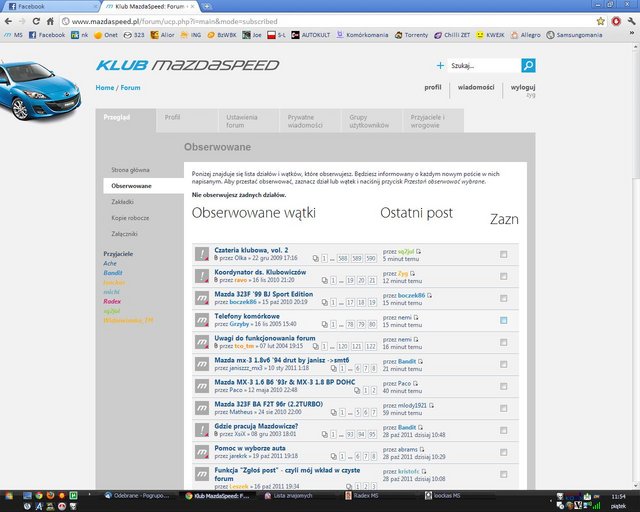The height and width of the screenshot is (512, 640).
Task: Open friend Bandit profile in sidebar
Action: point(113,272)
